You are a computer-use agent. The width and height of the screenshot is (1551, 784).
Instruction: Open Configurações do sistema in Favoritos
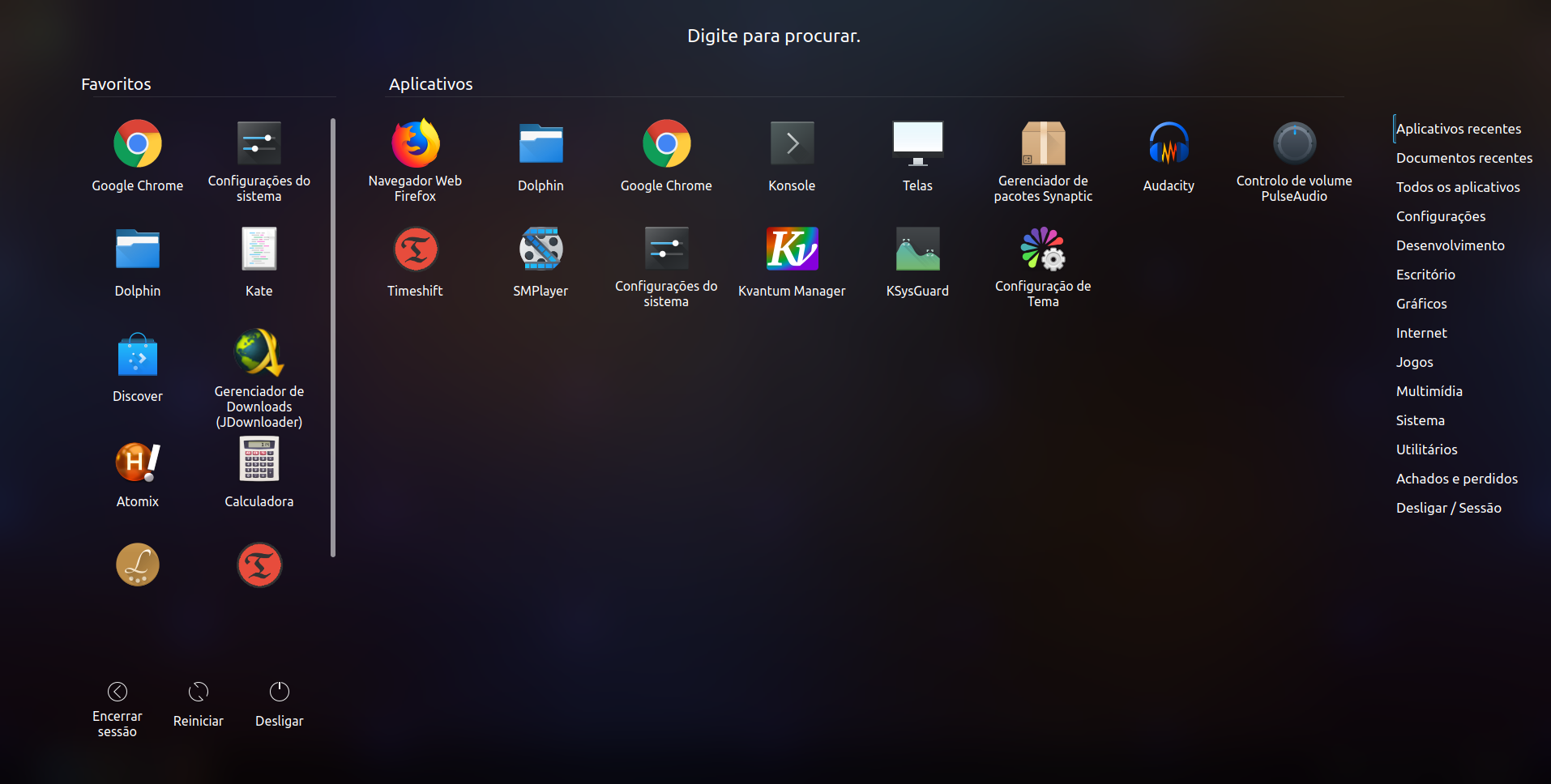(x=259, y=160)
